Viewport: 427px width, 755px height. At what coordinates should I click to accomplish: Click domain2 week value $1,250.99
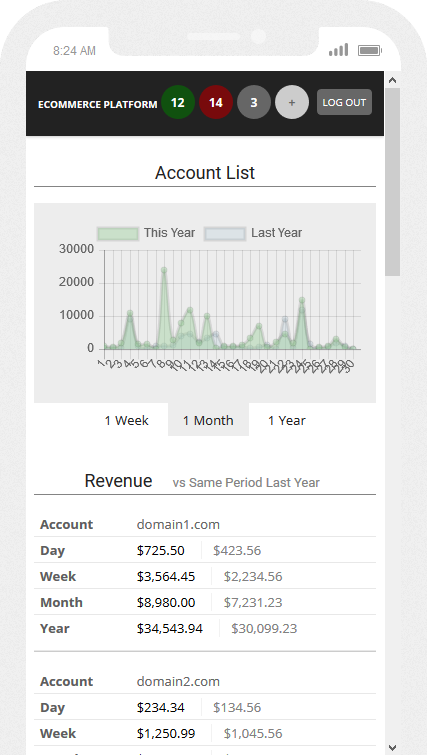click(166, 733)
